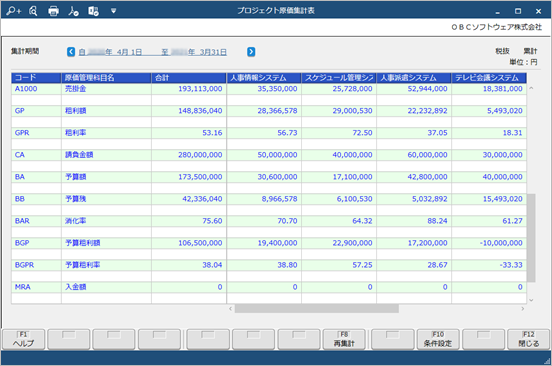Select 予算粗利率 value -33.33
The height and width of the screenshot is (366, 552).
pyautogui.click(x=489, y=265)
